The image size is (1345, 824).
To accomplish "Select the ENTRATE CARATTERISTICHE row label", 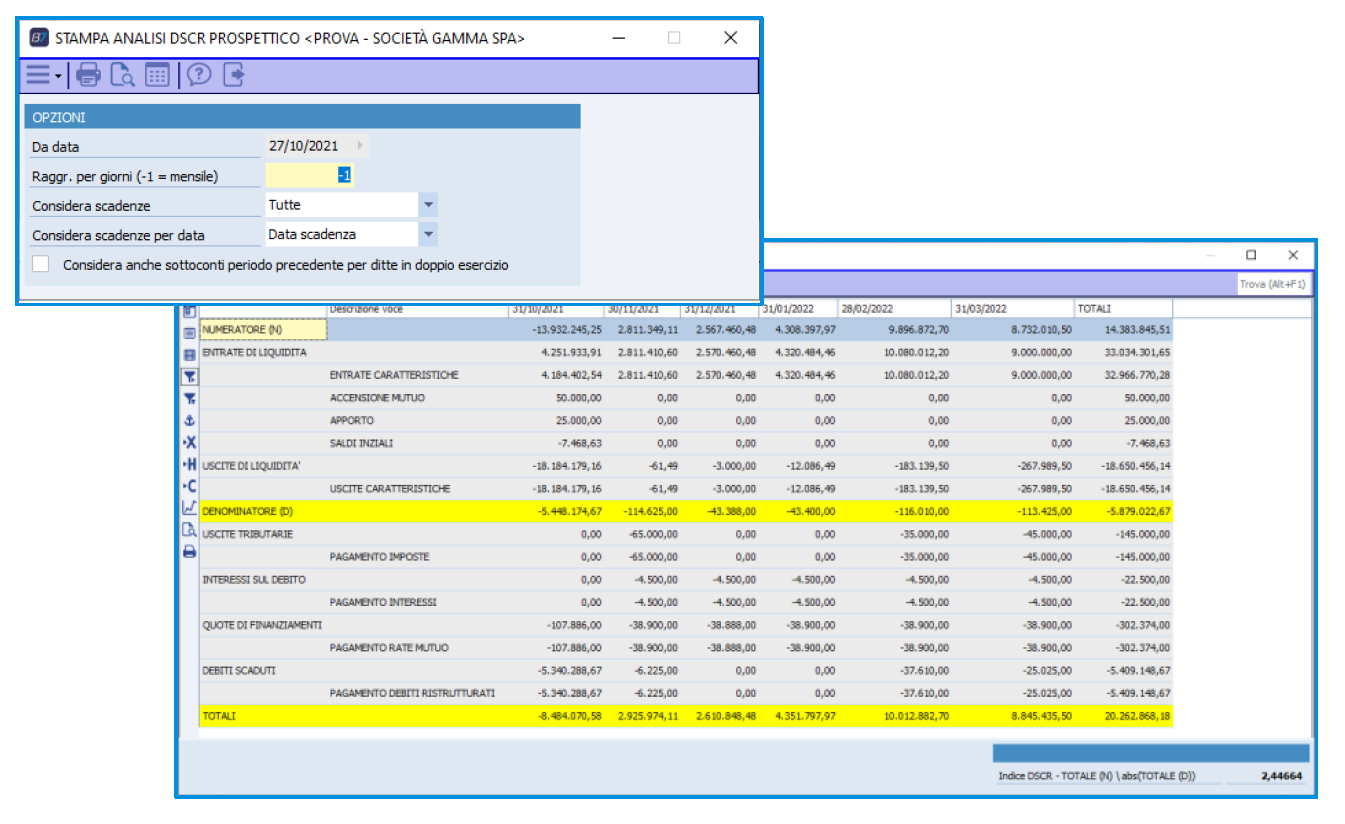I will click(x=394, y=375).
